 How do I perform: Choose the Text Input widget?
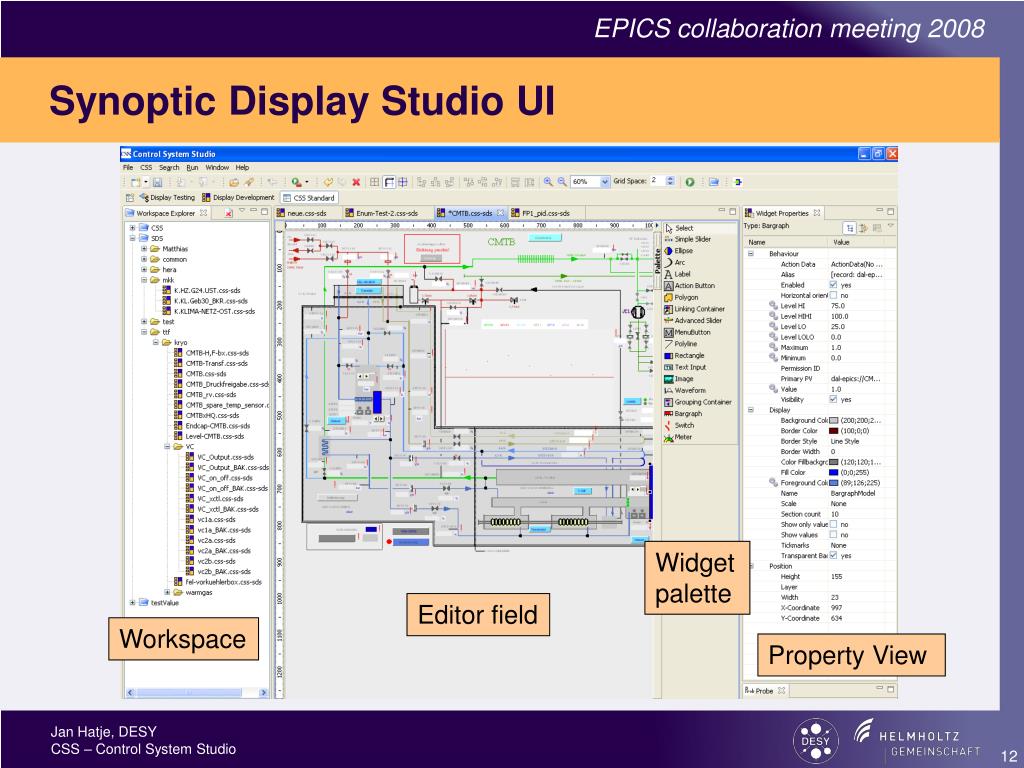click(685, 368)
